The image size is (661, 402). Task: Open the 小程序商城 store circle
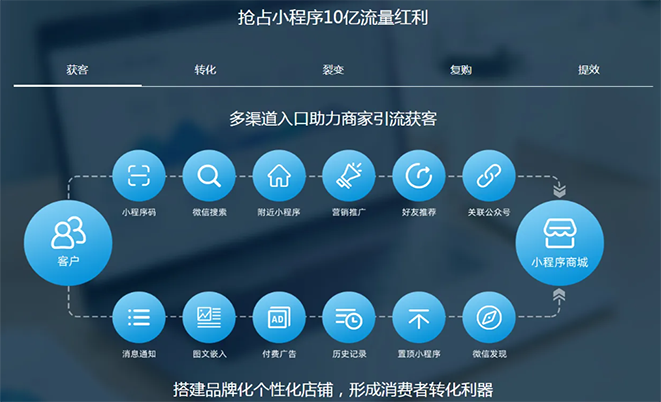point(559,241)
